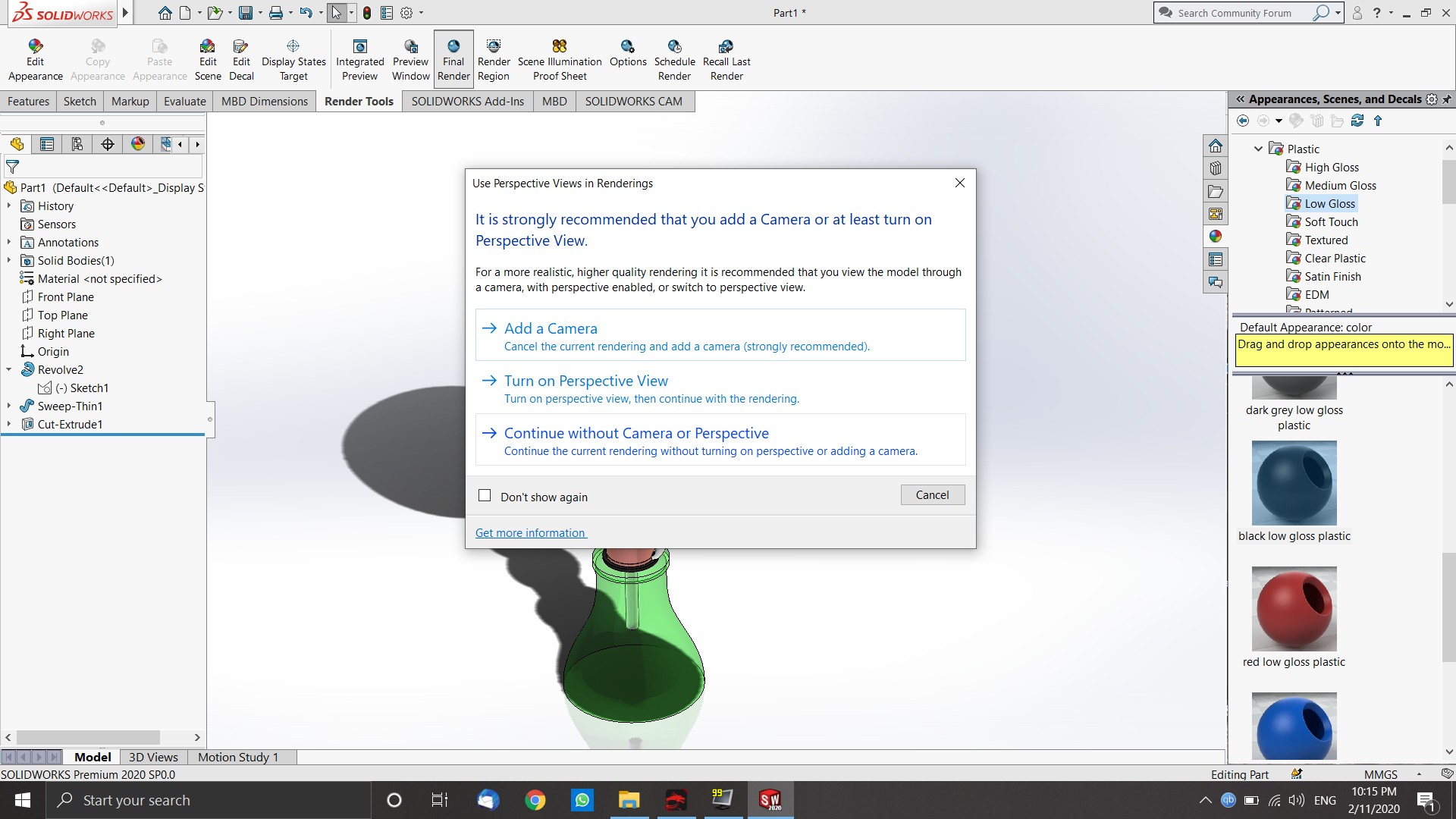The image size is (1456, 819).
Task: Select the Edit Decal tool
Action: pos(241,47)
